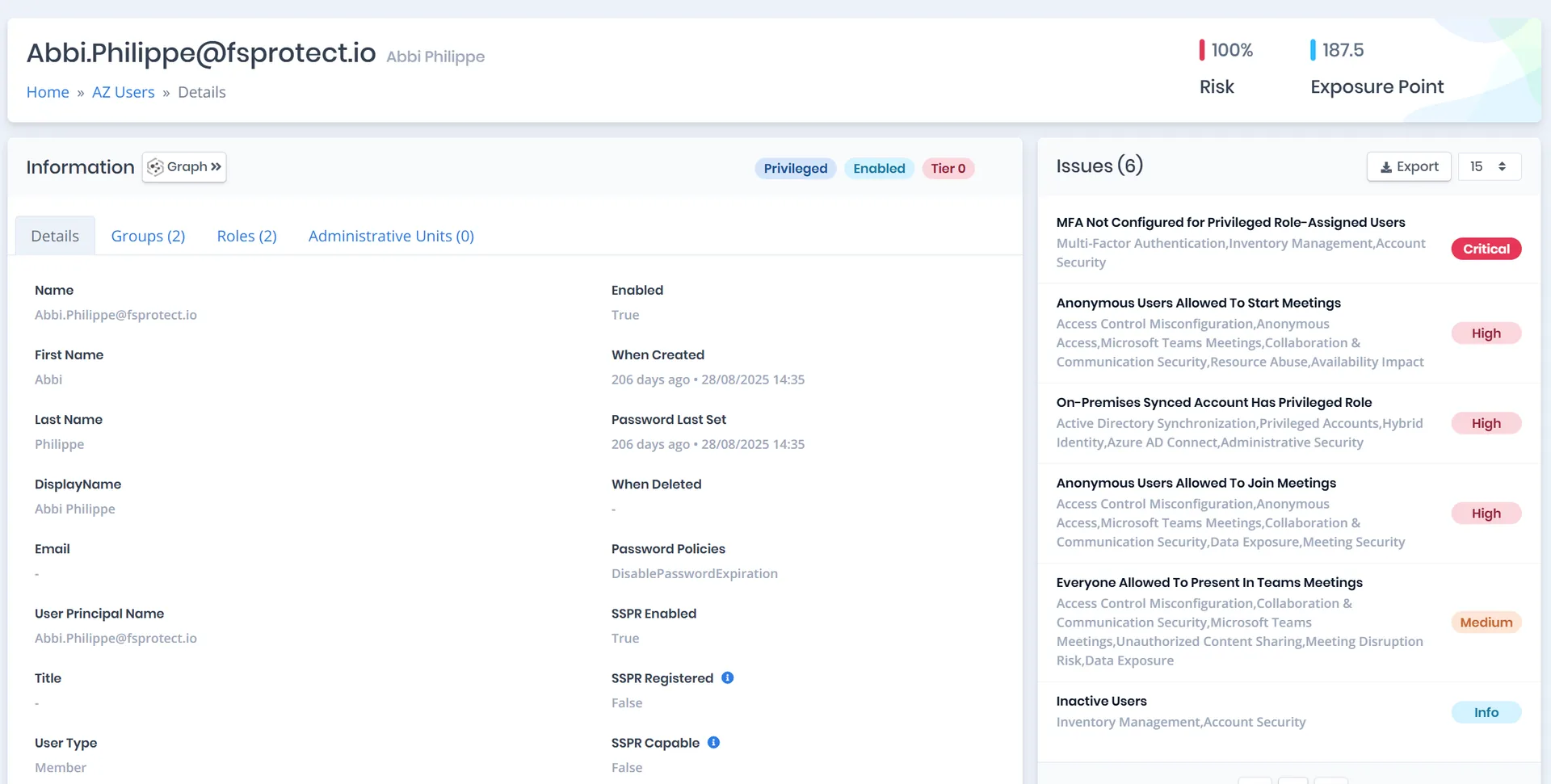Open Anonymous Users Allowed To Start Meetings issue
The width and height of the screenshot is (1551, 784).
[1198, 303]
